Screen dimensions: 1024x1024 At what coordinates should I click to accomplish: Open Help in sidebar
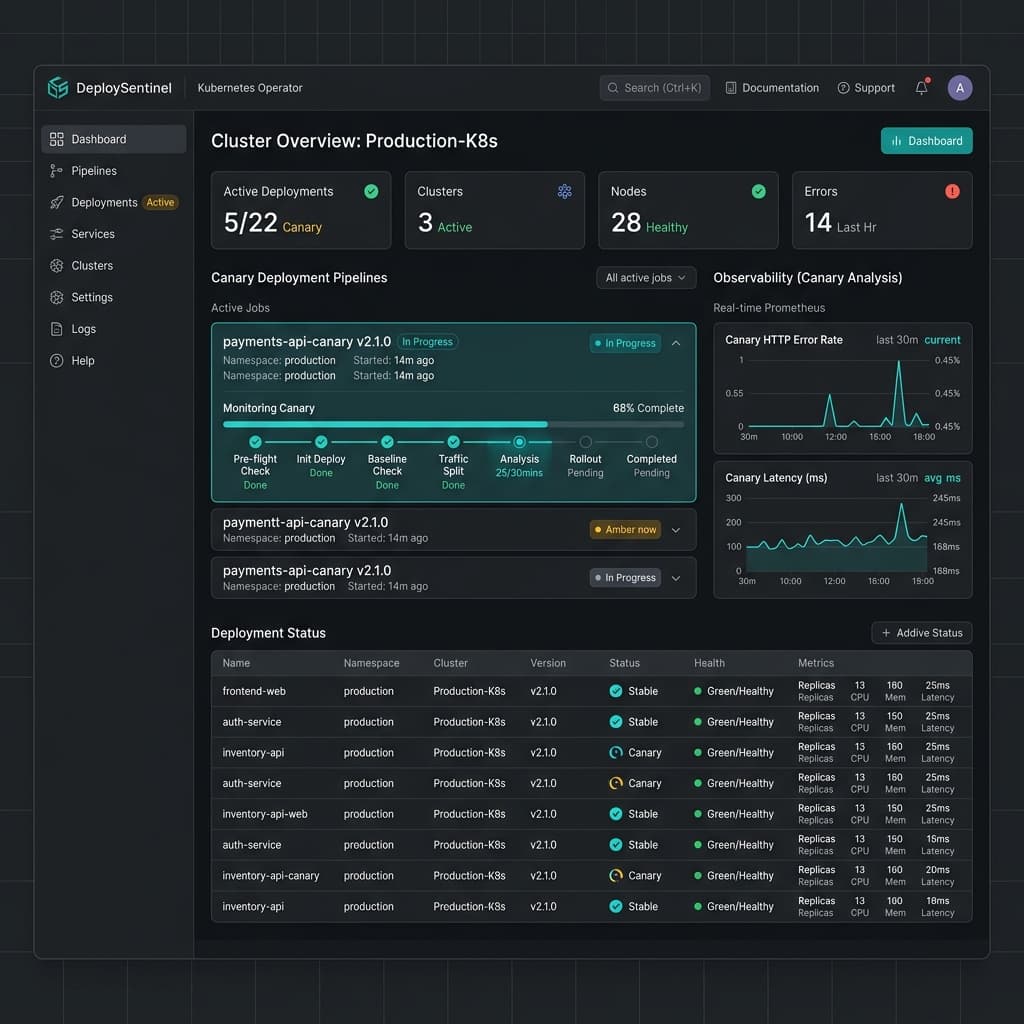pyautogui.click(x=114, y=360)
